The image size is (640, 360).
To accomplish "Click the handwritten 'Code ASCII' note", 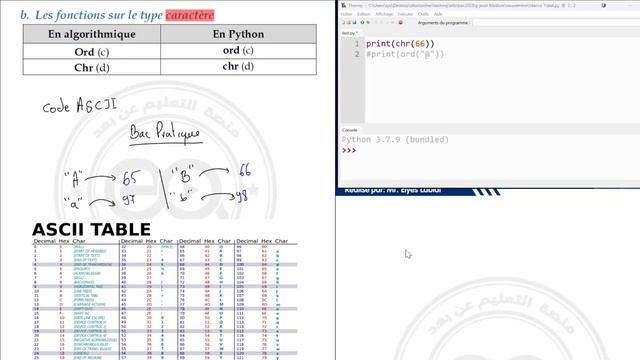I will (x=80, y=105).
